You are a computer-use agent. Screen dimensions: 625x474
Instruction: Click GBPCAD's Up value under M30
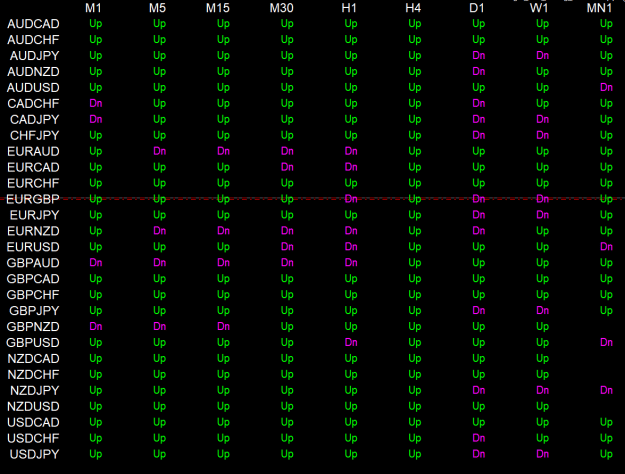tap(287, 279)
